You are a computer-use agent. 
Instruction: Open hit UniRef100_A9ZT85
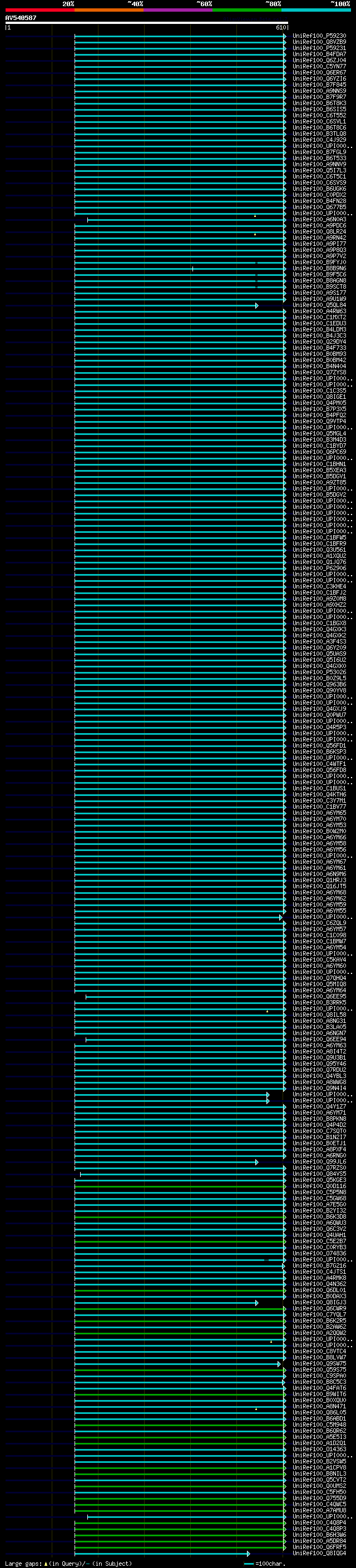click(319, 482)
